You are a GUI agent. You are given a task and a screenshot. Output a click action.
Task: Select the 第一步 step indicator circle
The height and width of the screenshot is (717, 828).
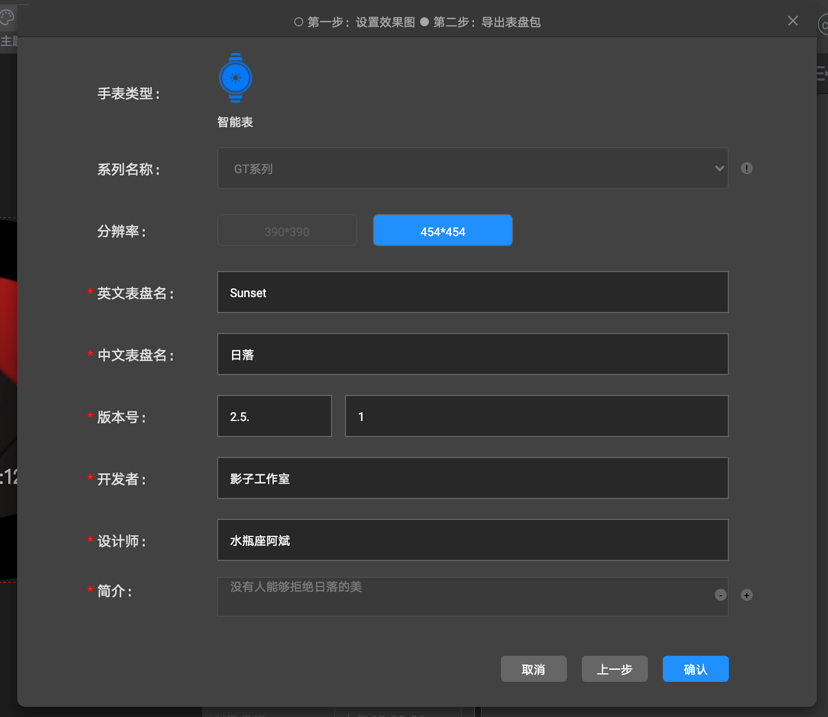click(296, 21)
